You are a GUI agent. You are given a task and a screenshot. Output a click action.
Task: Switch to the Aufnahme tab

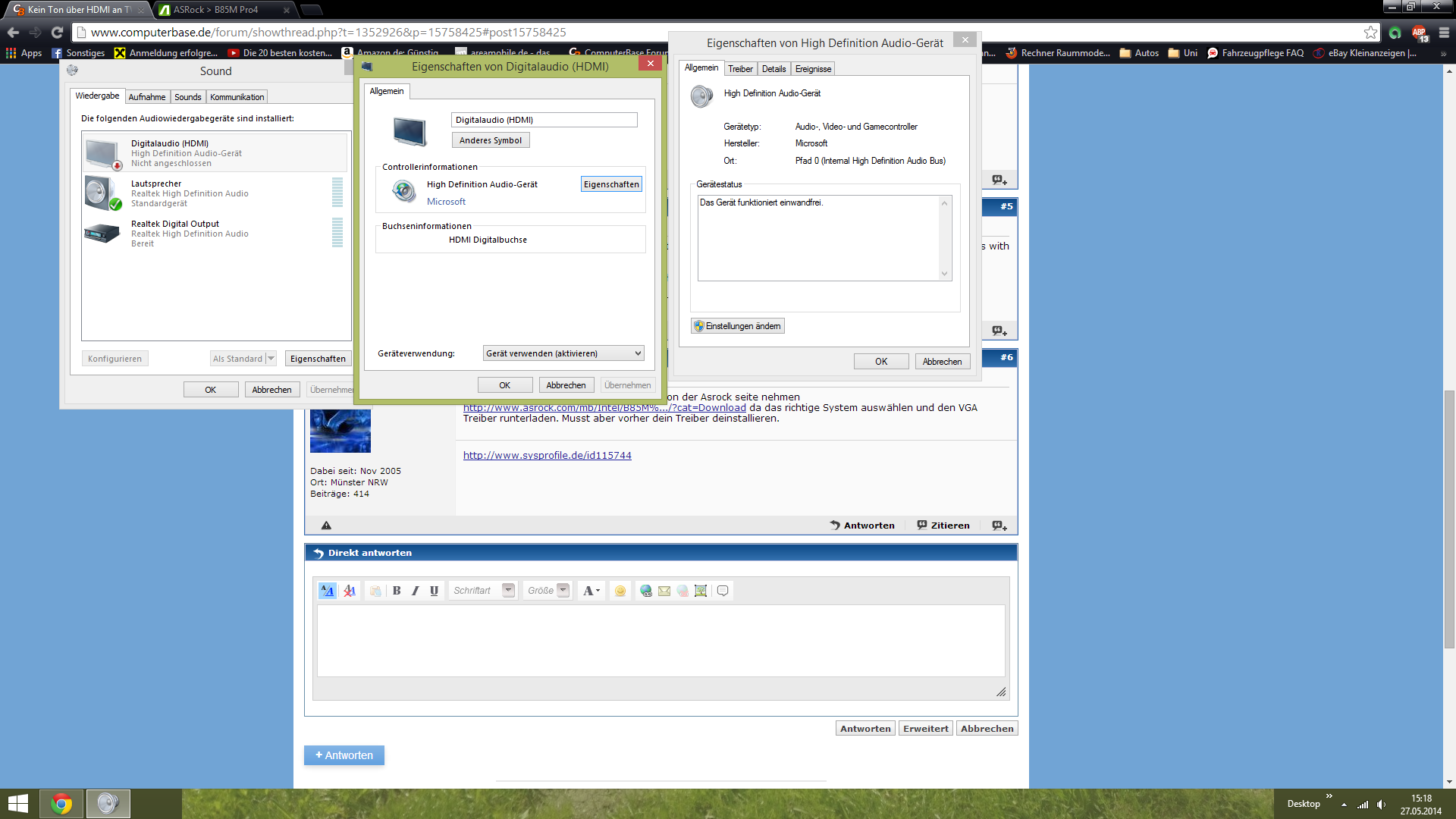[146, 97]
